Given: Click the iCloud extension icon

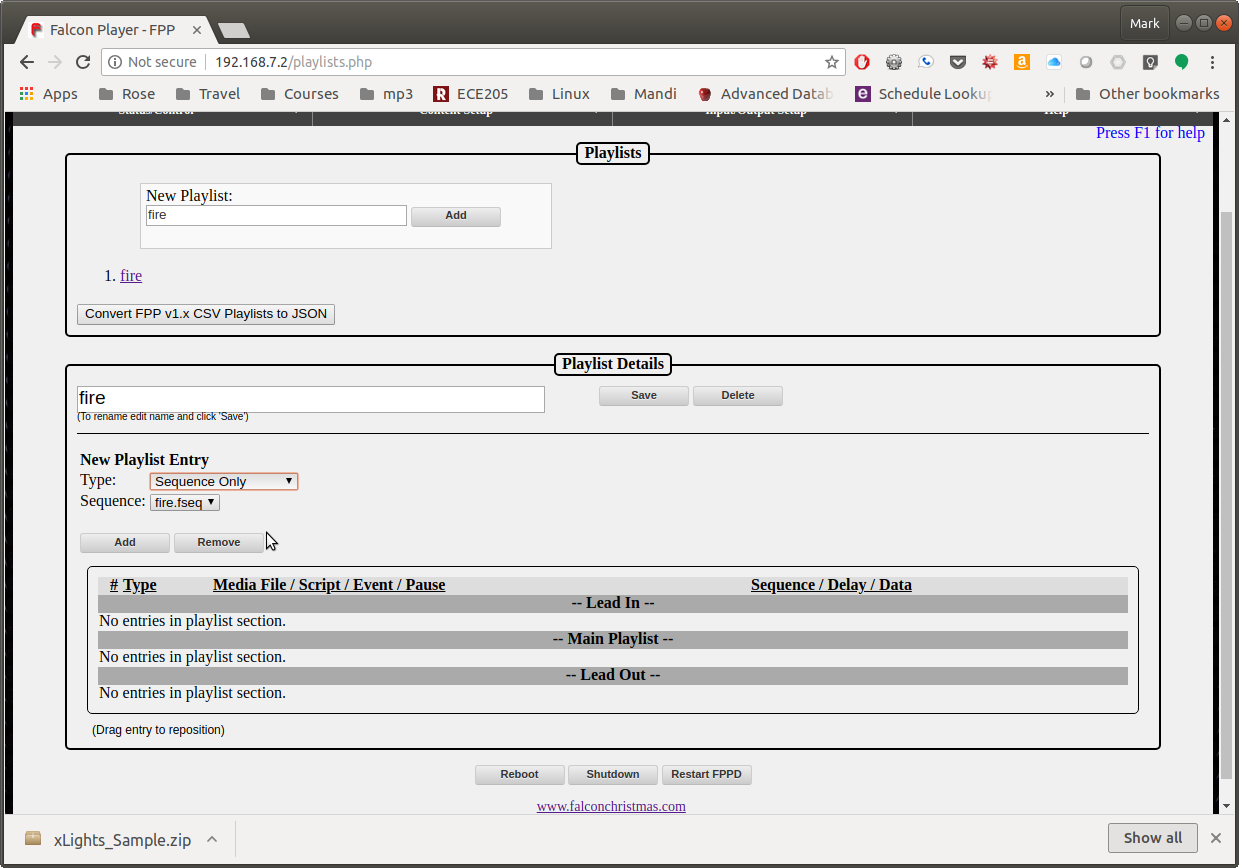Looking at the screenshot, I should (1053, 62).
